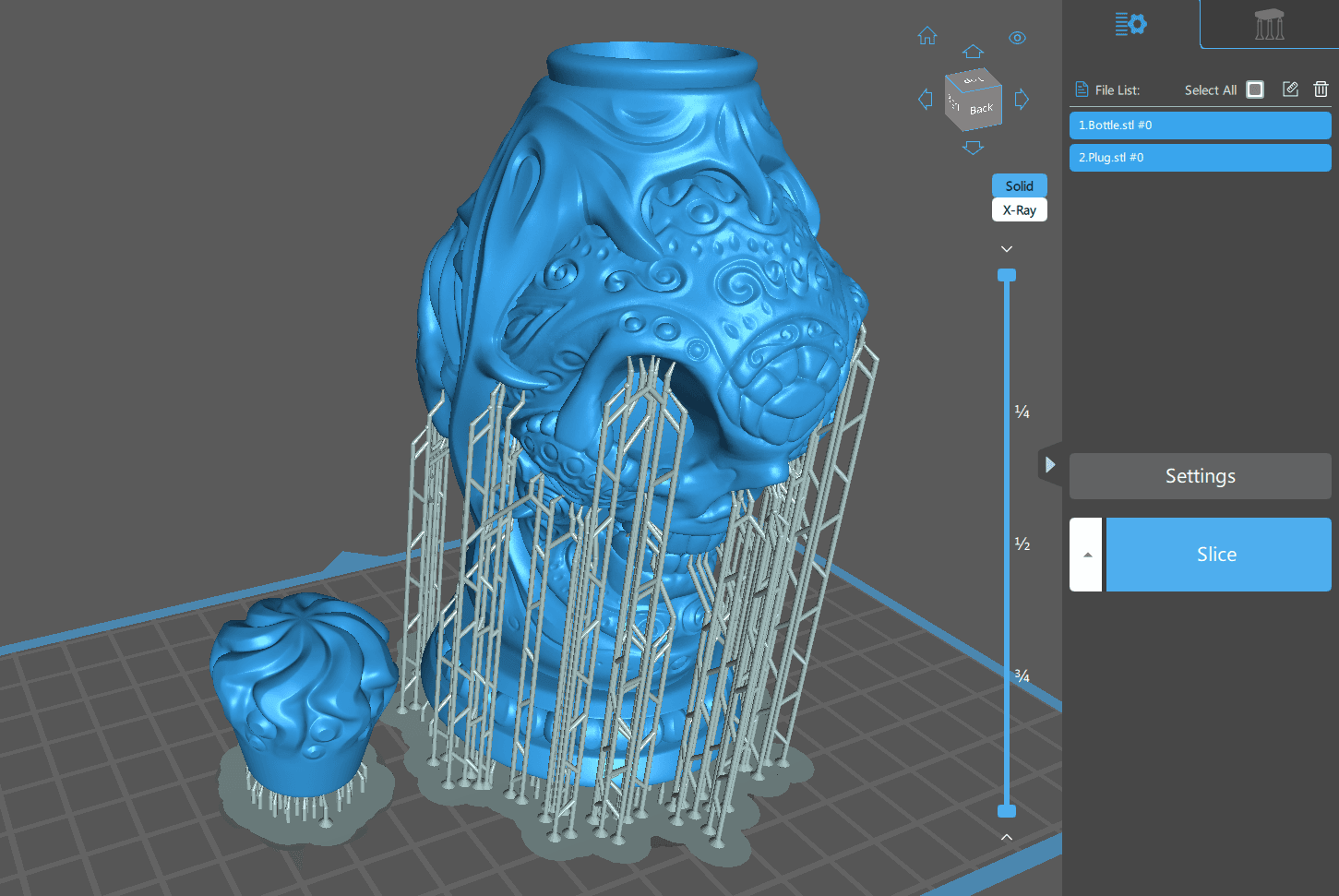Click the layer slider bottom handle
Image resolution: width=1339 pixels, height=896 pixels.
coord(1007,811)
